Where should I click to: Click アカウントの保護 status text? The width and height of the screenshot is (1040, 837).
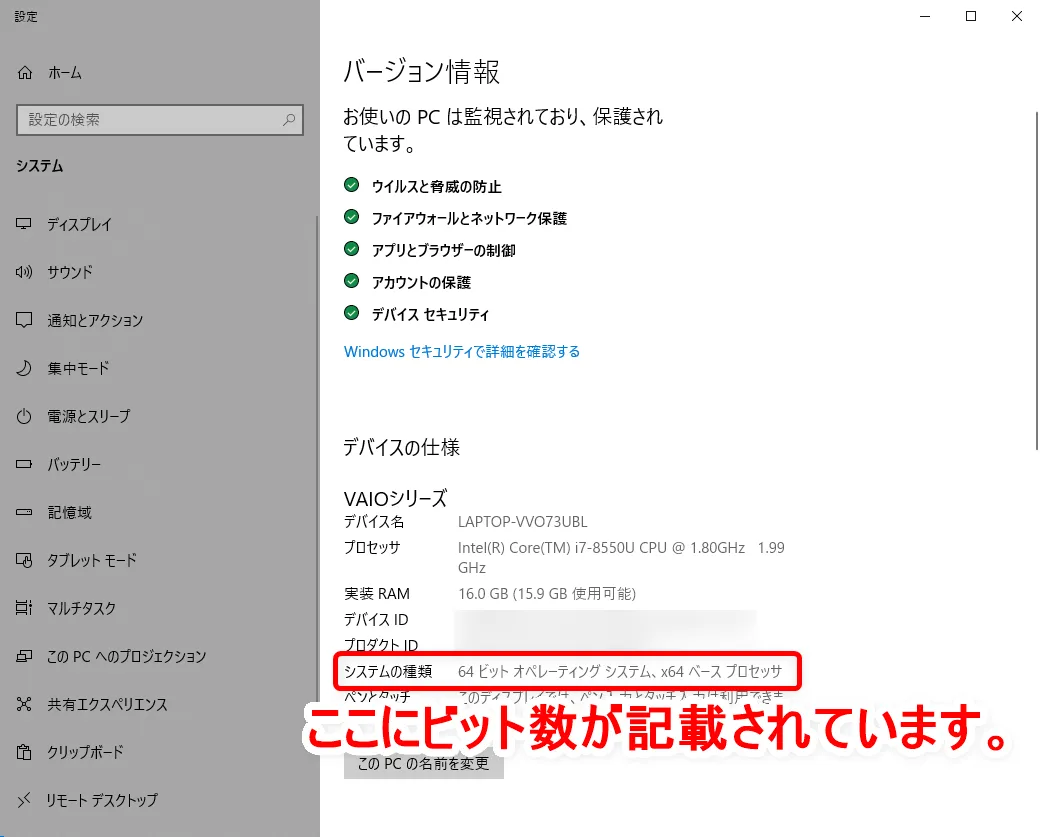(421, 282)
